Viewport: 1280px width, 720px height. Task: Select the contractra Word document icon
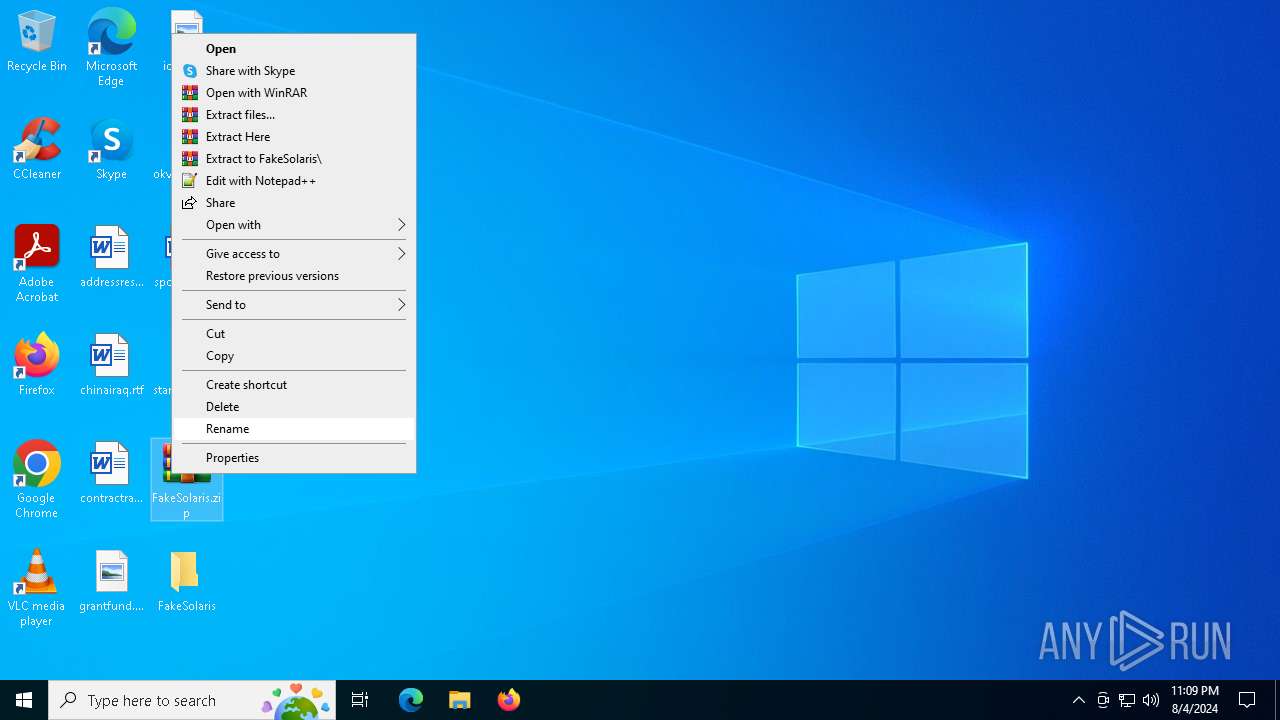(x=111, y=473)
